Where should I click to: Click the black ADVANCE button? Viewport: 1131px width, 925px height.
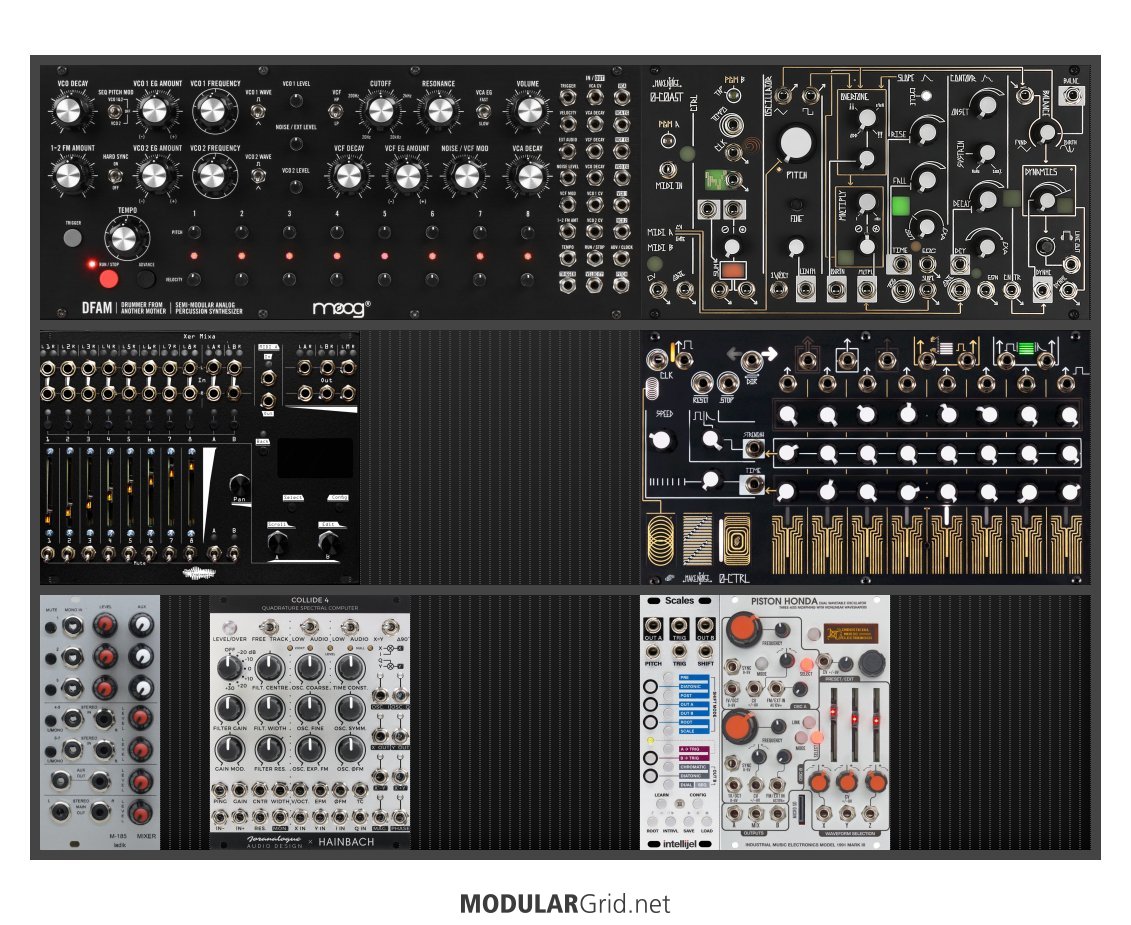tap(146, 279)
